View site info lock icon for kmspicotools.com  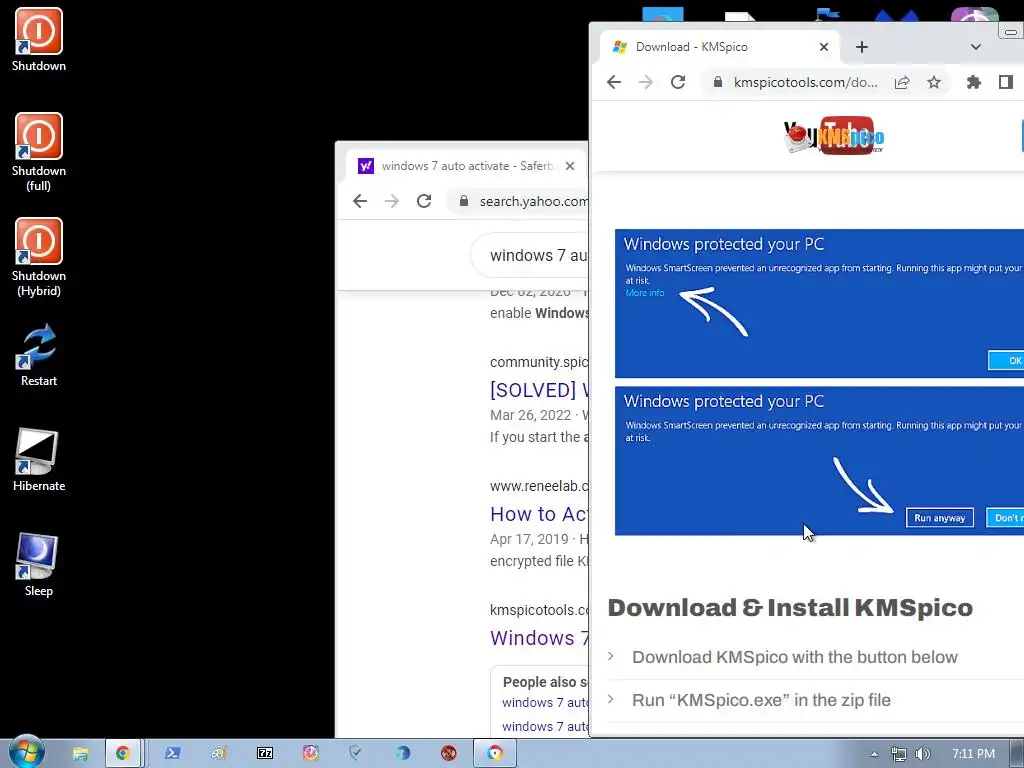pyautogui.click(x=717, y=82)
